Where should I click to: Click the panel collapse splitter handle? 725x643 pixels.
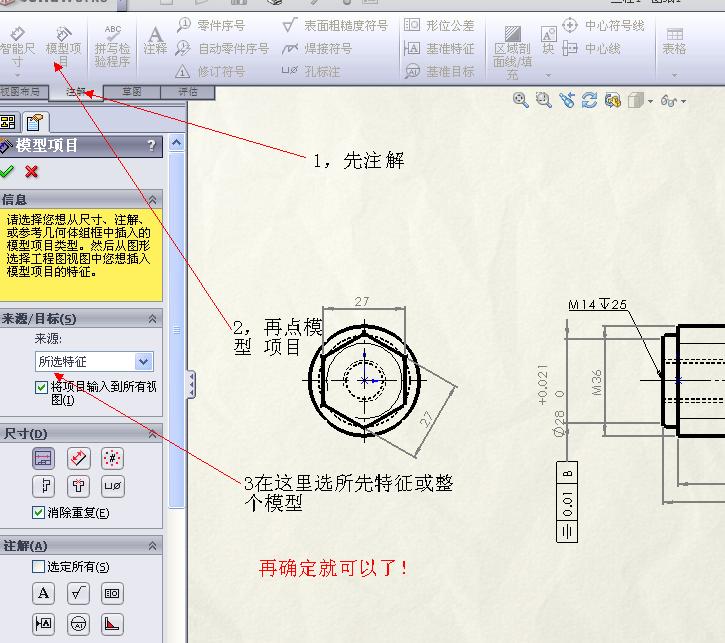pyautogui.click(x=190, y=384)
